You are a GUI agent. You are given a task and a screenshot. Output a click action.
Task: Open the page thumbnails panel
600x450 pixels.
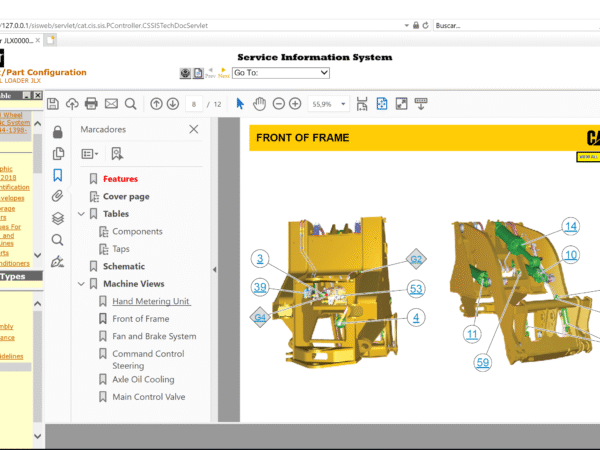pyautogui.click(x=58, y=153)
